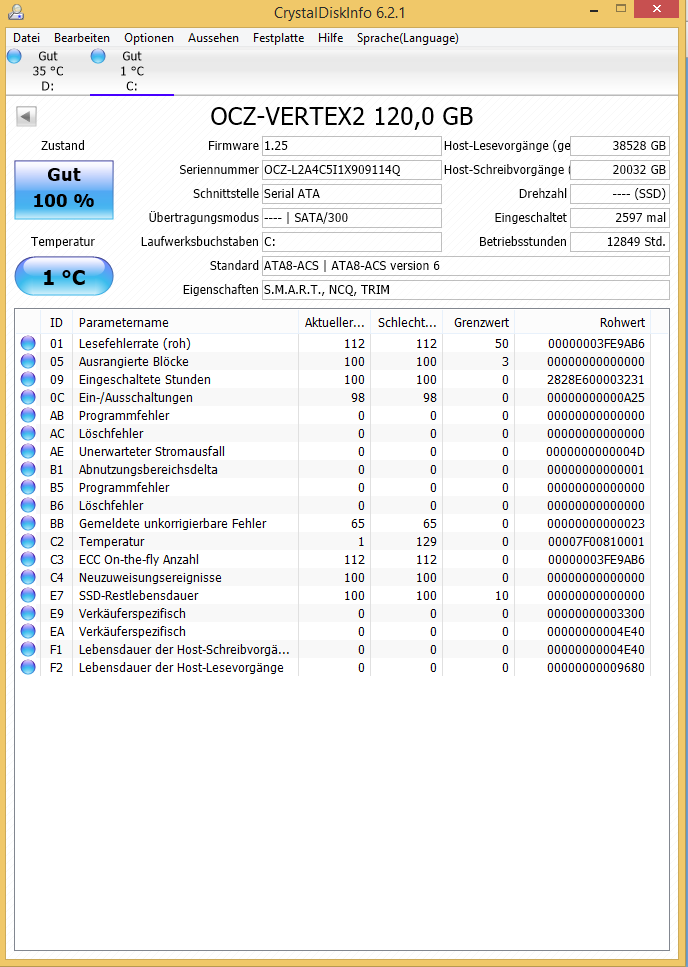Image resolution: width=688 pixels, height=967 pixels.
Task: Click raw value 00000003FE9AB6 in Lesefehlerrate row
Action: tap(596, 344)
